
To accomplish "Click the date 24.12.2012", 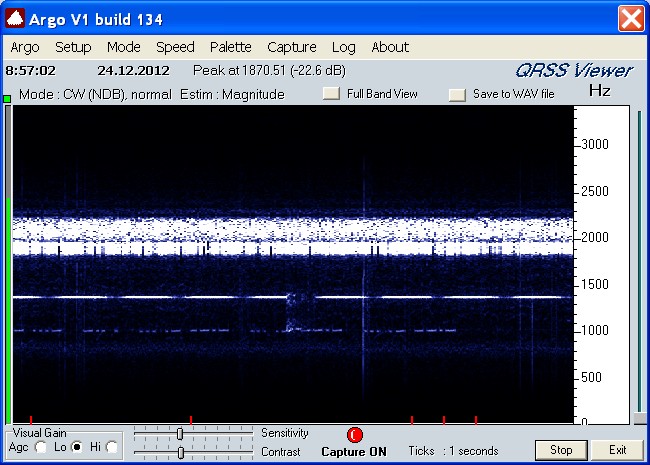I will point(133,70).
